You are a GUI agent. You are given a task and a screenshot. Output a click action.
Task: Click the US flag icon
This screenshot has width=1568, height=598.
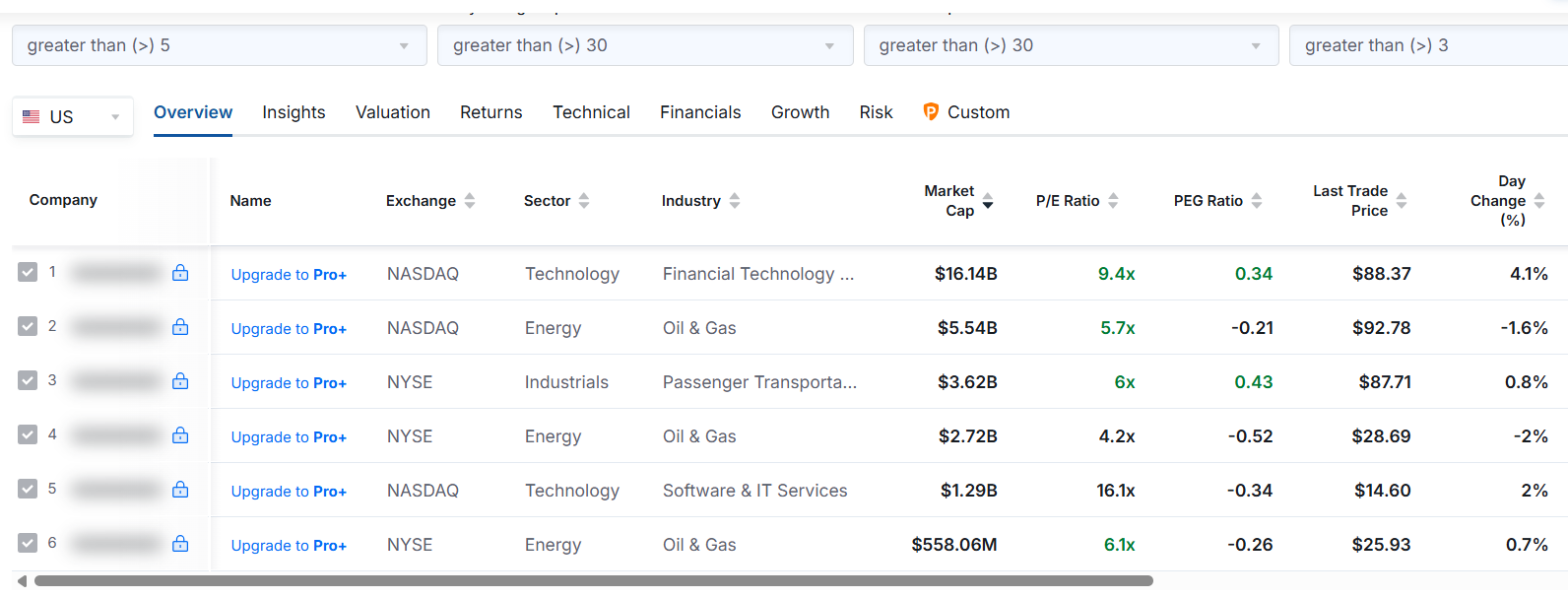(x=32, y=116)
